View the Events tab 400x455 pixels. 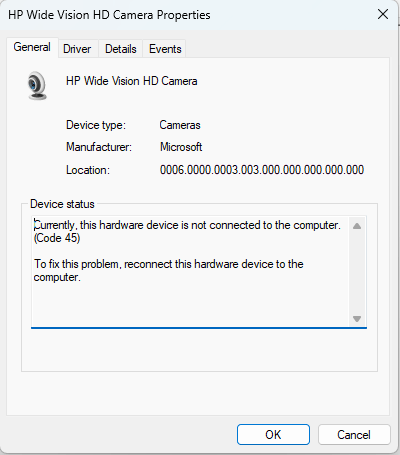165,49
